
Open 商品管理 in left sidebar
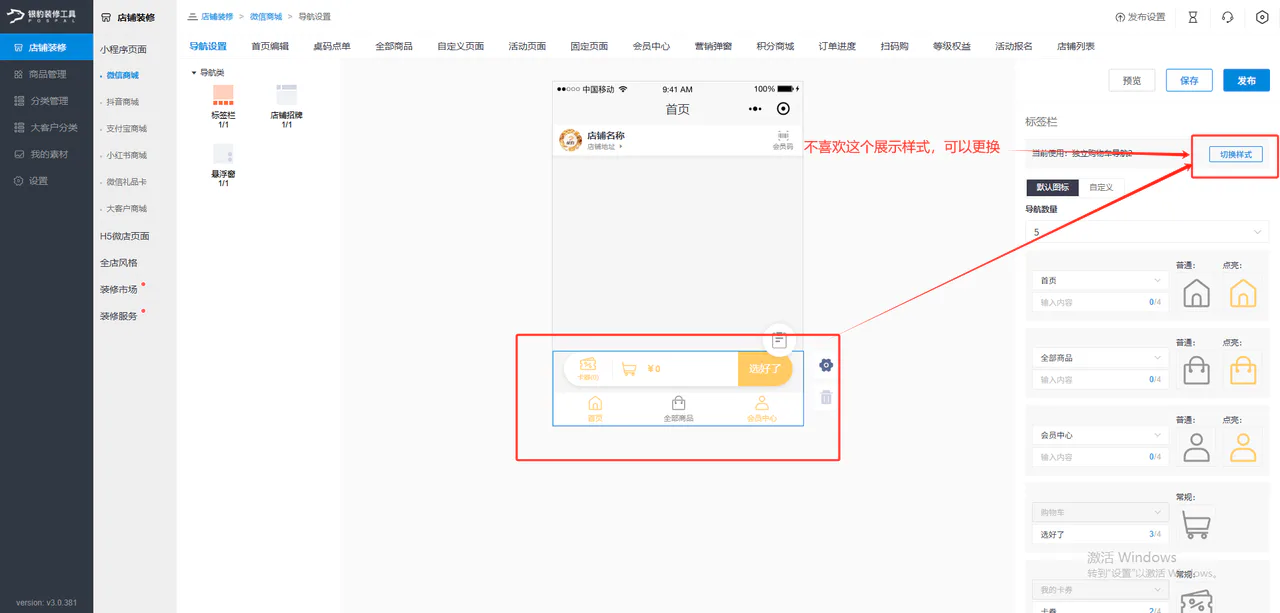point(46,74)
